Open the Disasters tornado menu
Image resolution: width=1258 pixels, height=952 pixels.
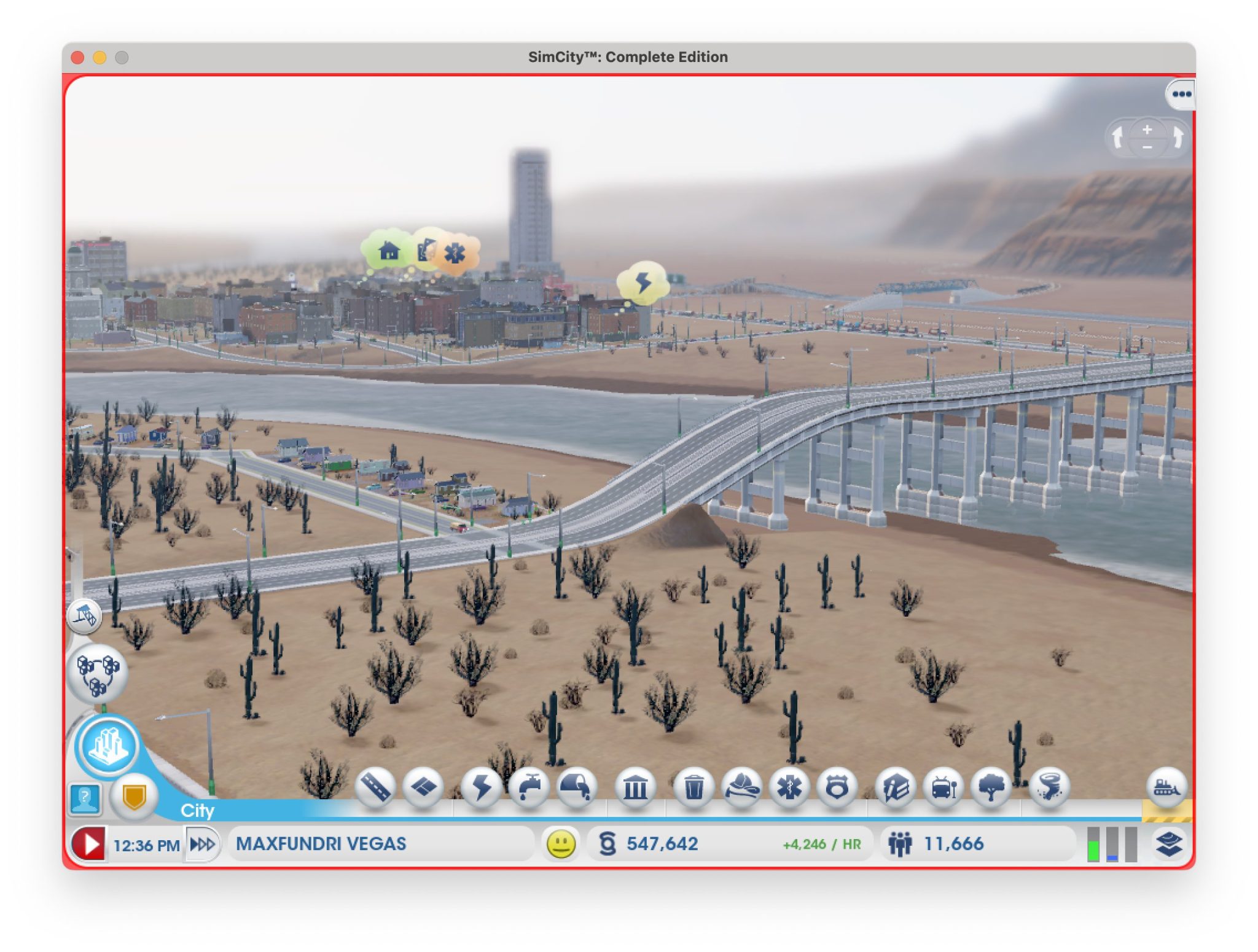point(1049,786)
